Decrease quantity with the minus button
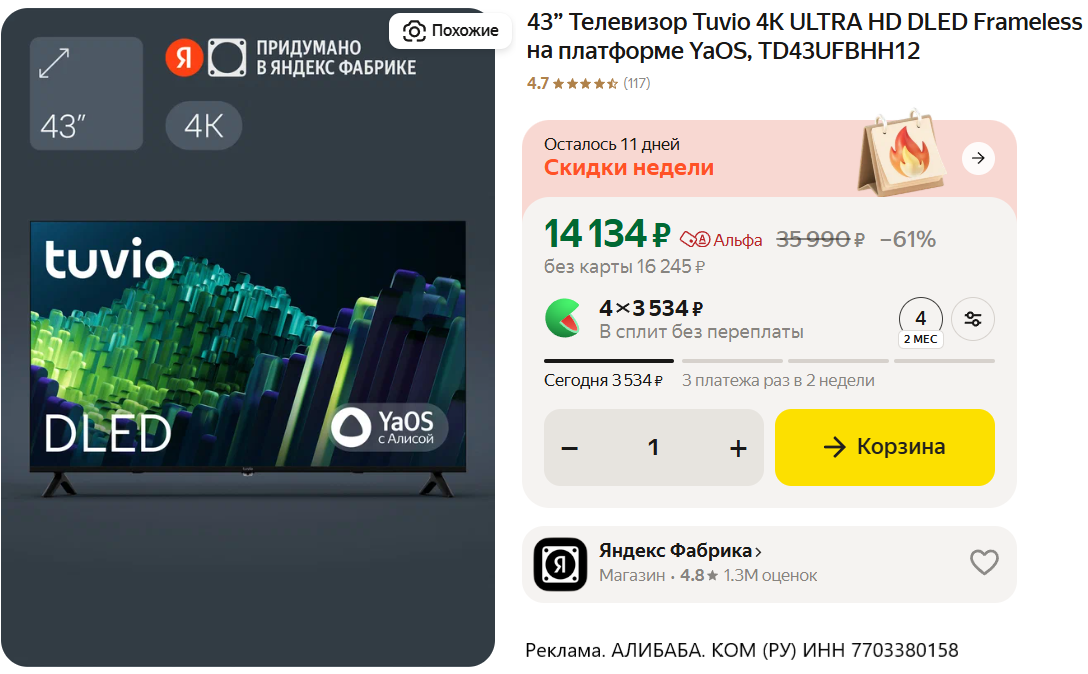The height and width of the screenshot is (674, 1088). pyautogui.click(x=570, y=448)
